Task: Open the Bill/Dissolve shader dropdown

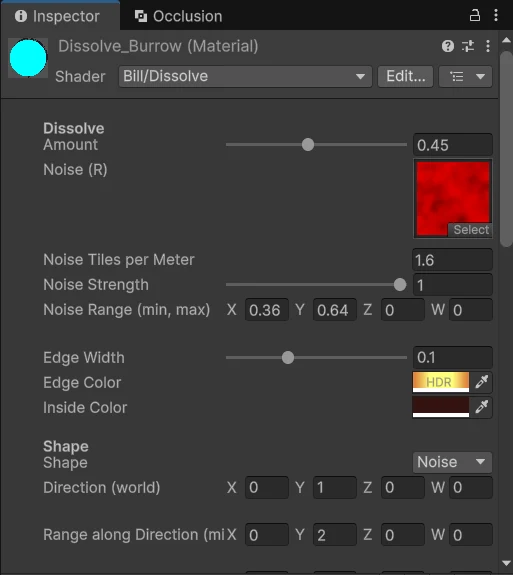Action: tap(245, 76)
